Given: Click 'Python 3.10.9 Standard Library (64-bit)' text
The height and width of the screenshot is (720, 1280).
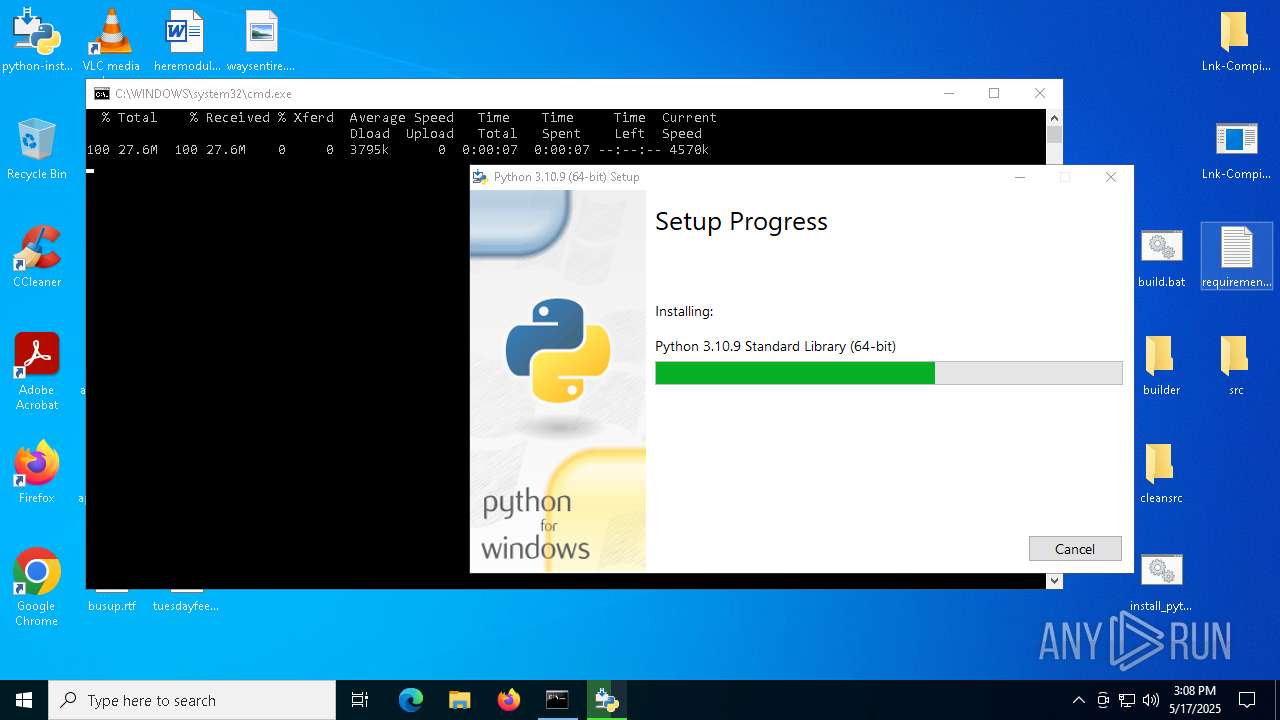Looking at the screenshot, I should 775,346.
